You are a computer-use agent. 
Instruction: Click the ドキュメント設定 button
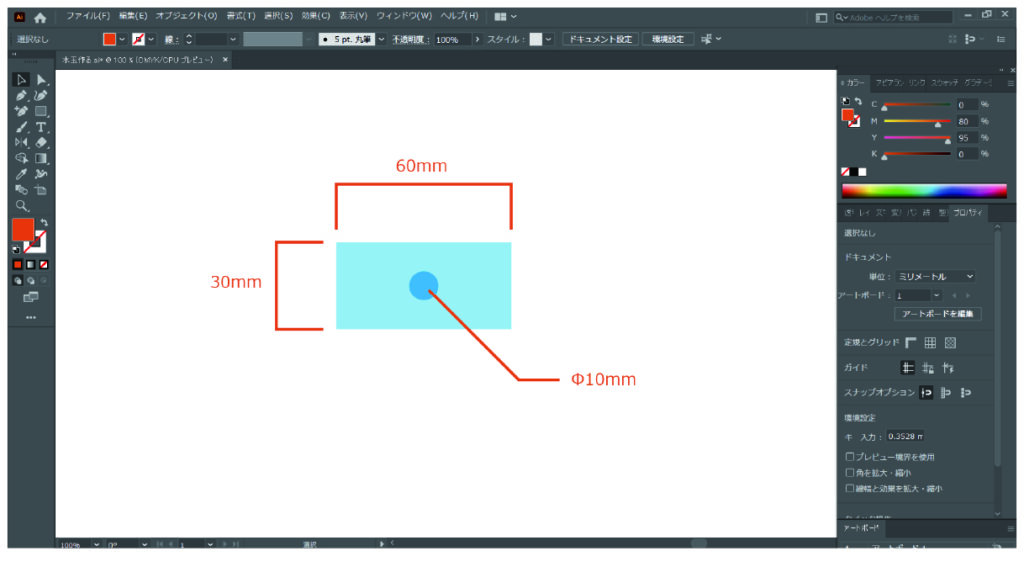[600, 39]
